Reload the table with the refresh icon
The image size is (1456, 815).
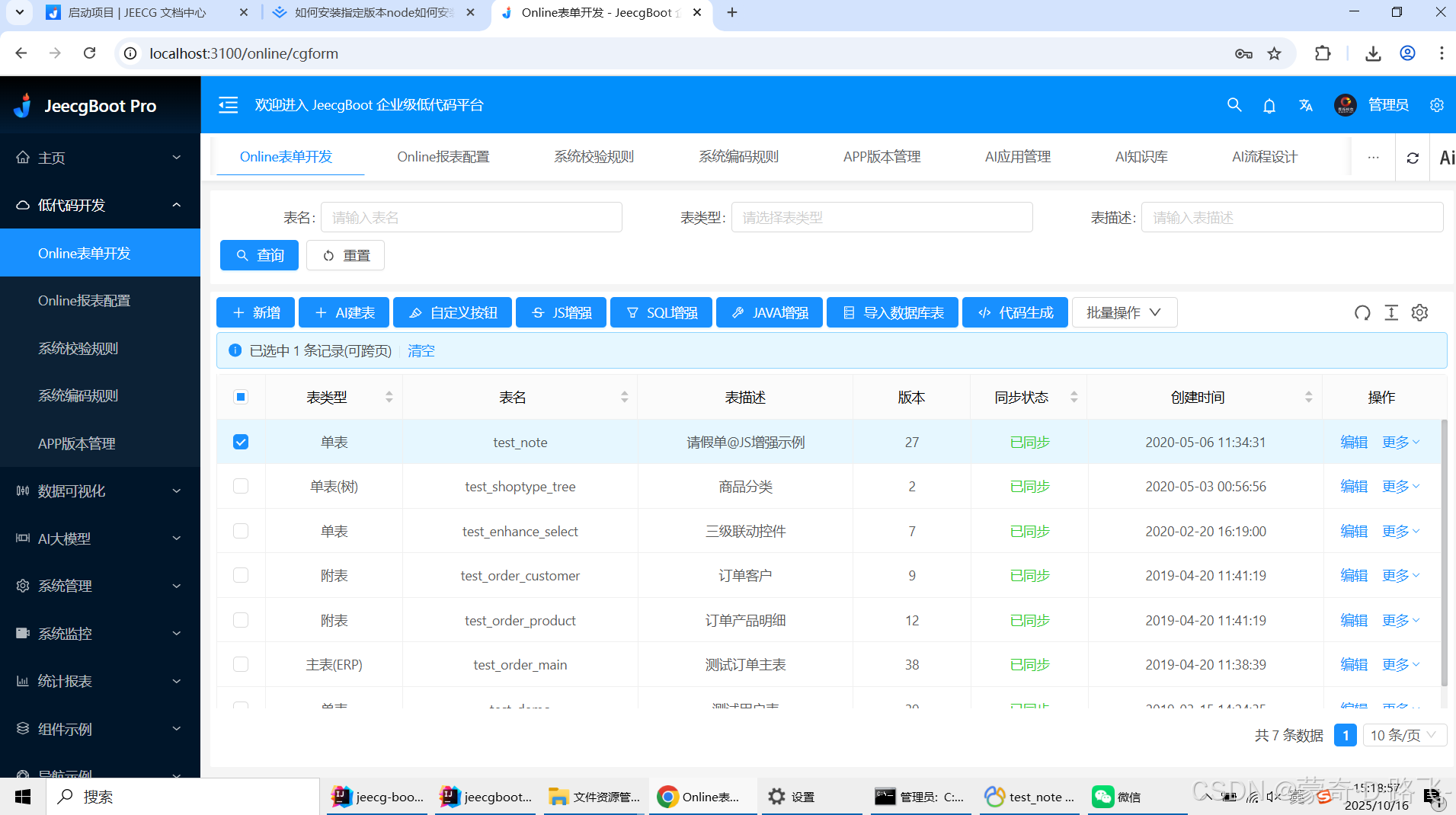tap(1362, 312)
